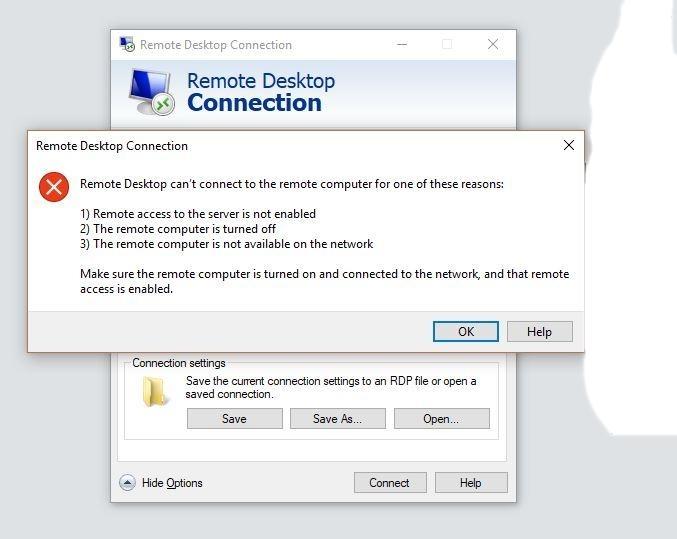Click the "Remote Desktop can't connect" message text
677x539 pixels.
[x=292, y=184]
